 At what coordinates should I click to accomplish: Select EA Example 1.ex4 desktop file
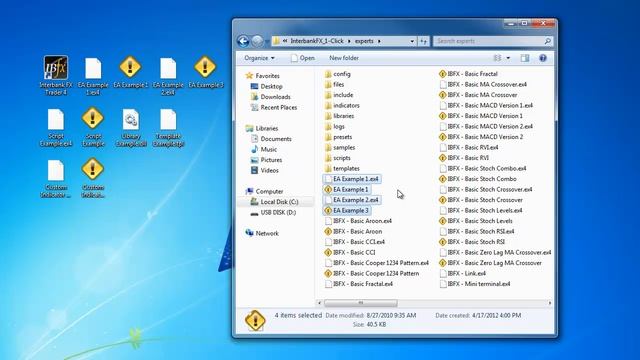point(93,76)
